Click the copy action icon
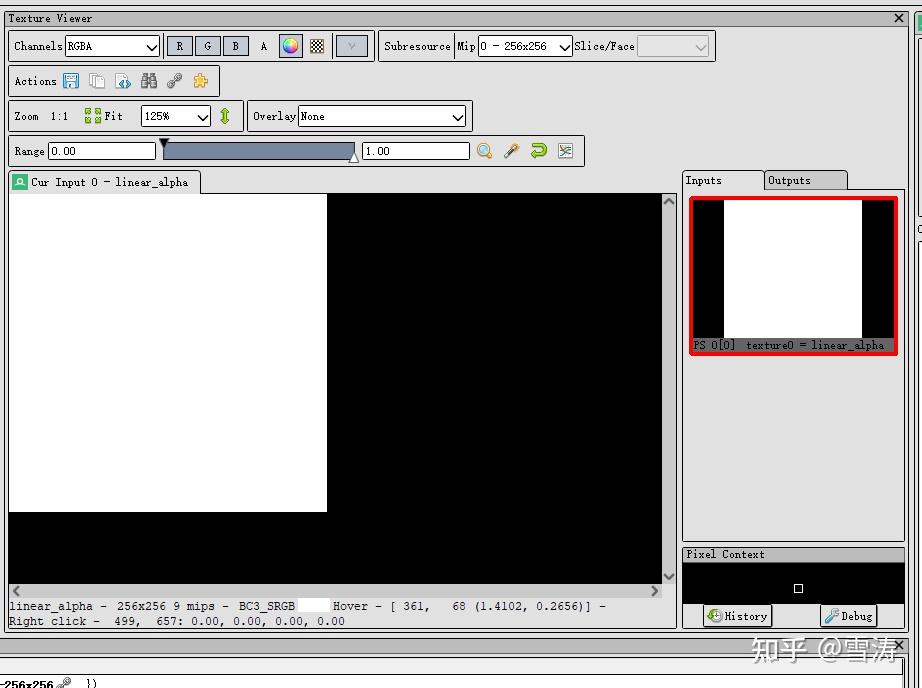Screen dimensions: 922x688 click(97, 81)
